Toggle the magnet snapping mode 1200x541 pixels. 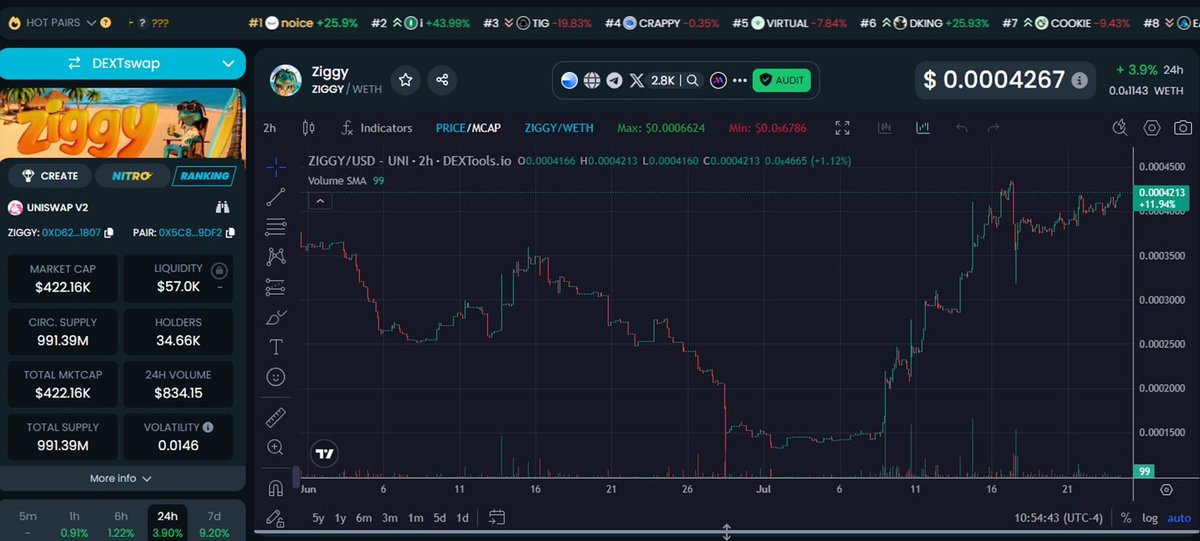point(276,488)
